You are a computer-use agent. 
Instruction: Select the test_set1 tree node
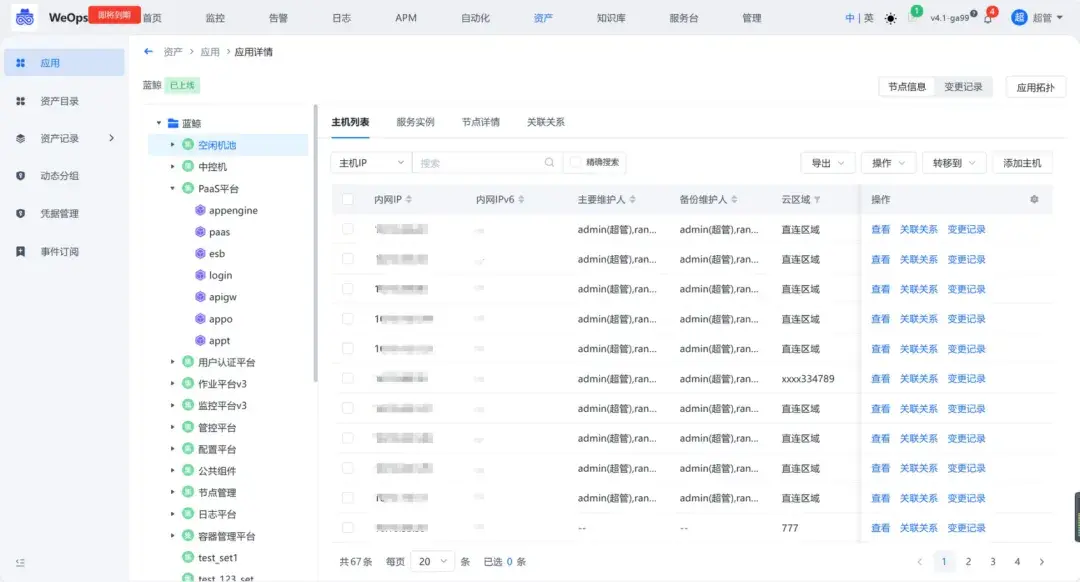[218, 557]
